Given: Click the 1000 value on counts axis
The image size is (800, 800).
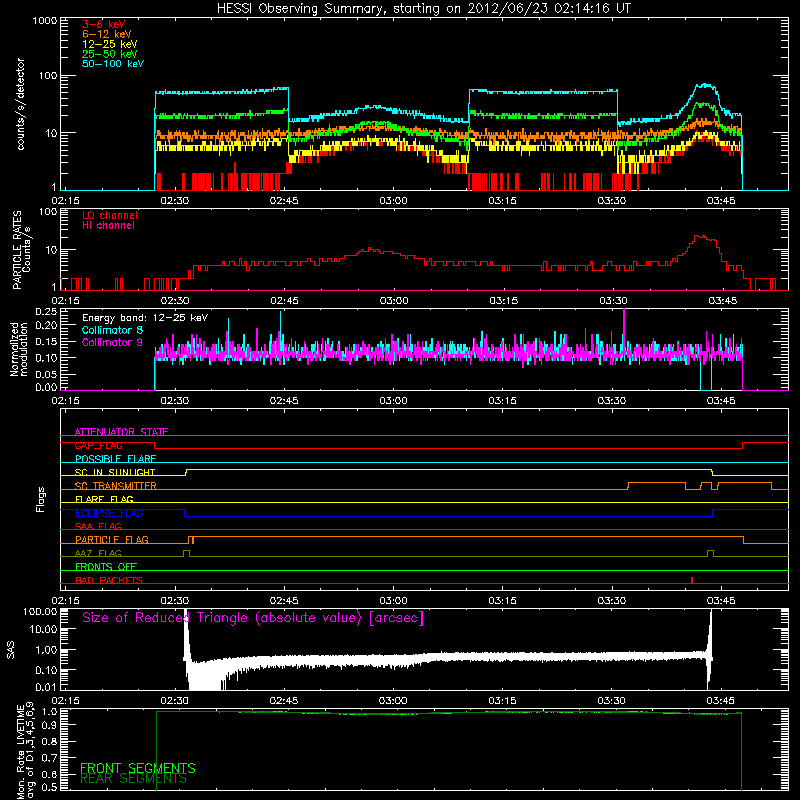Looking at the screenshot, I should (x=45, y=21).
